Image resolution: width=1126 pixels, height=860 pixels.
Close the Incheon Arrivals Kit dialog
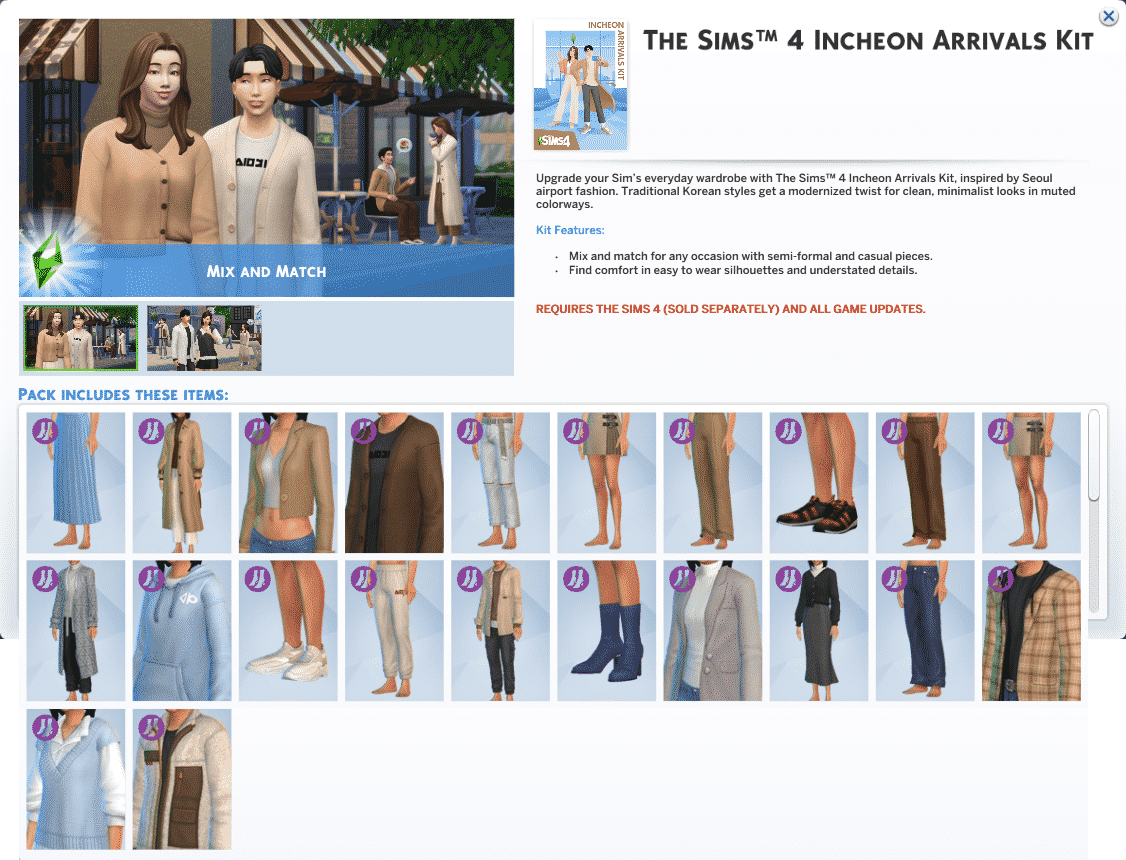(x=1109, y=17)
